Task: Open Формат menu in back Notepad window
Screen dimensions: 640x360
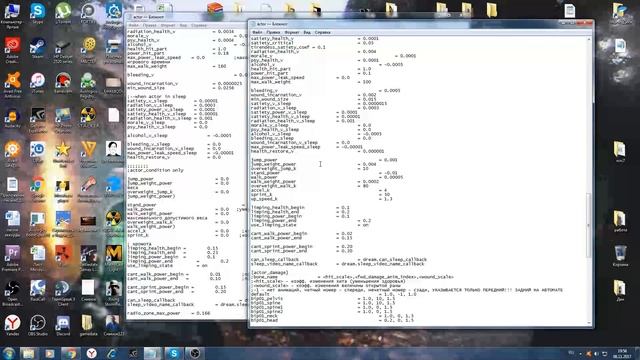Action: (x=167, y=25)
